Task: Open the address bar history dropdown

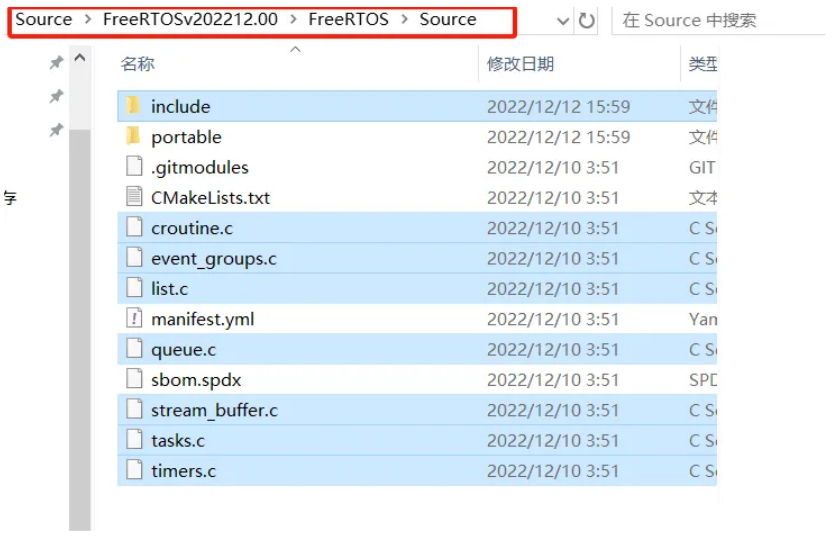Action: (563, 21)
